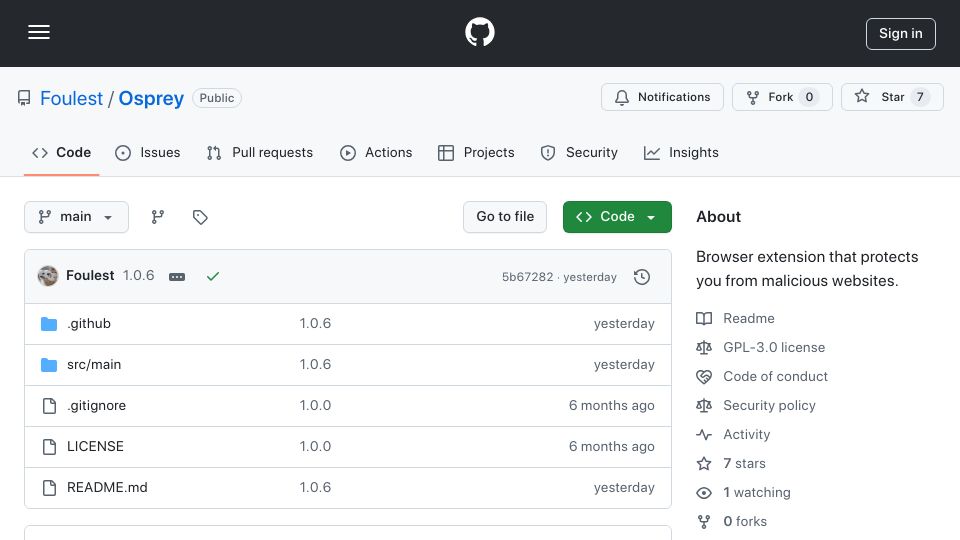Click the src/main folder icon
Image resolution: width=960 pixels, height=540 pixels.
49,365
